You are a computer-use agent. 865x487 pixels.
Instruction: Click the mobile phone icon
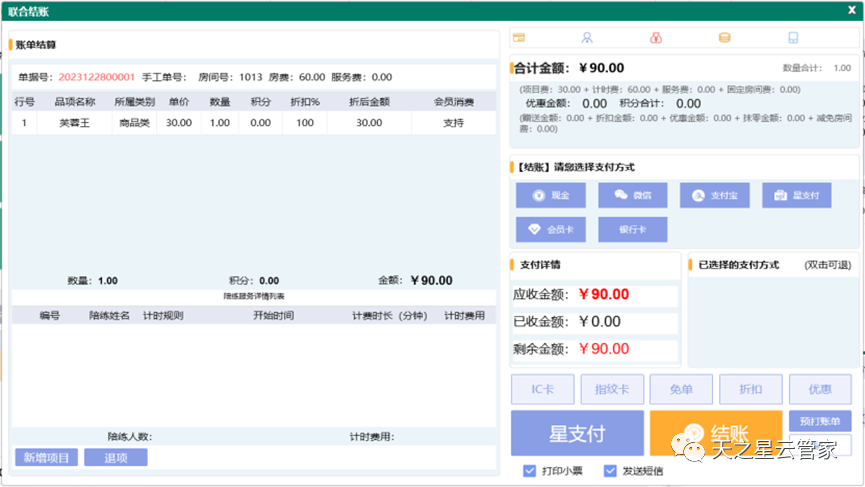(793, 38)
